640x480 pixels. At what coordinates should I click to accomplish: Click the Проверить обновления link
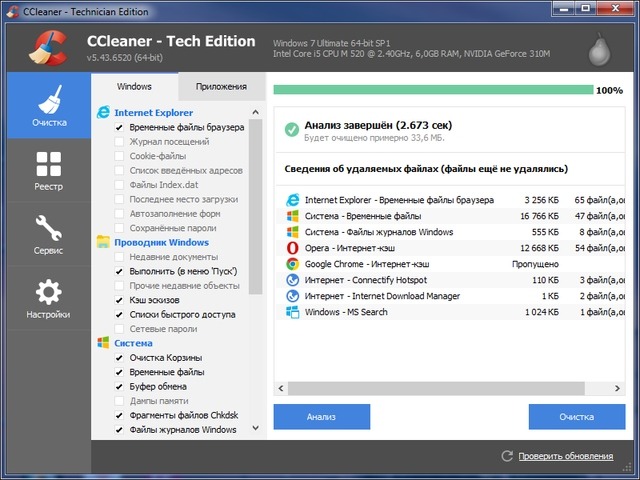pos(565,456)
